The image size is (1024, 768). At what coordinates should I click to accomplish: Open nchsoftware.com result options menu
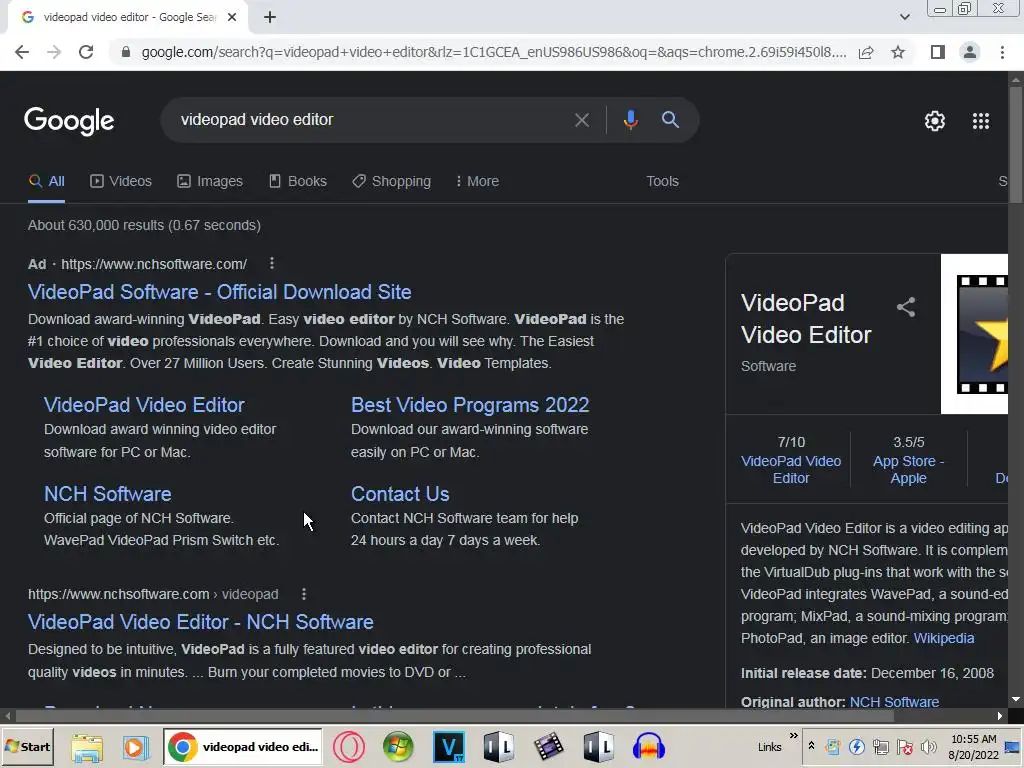[304, 594]
